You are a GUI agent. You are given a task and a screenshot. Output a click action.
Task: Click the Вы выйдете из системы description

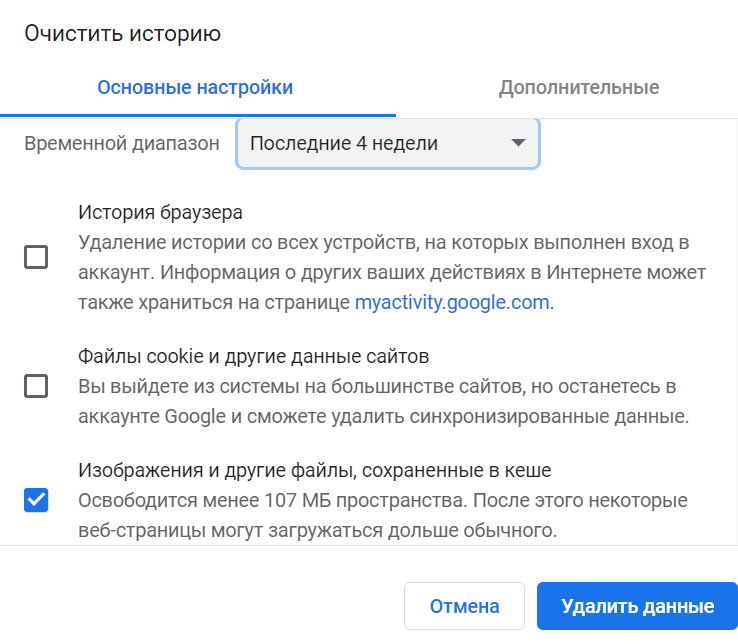coord(383,402)
